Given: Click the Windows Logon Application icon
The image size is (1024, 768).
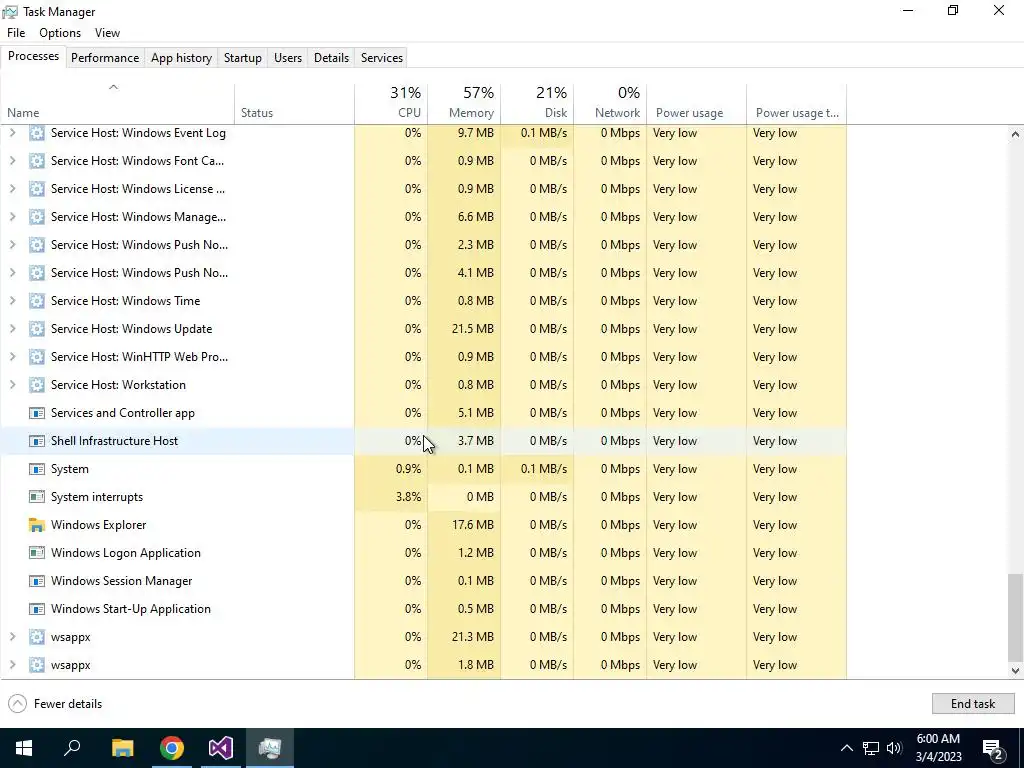Looking at the screenshot, I should pyautogui.click(x=37, y=553).
